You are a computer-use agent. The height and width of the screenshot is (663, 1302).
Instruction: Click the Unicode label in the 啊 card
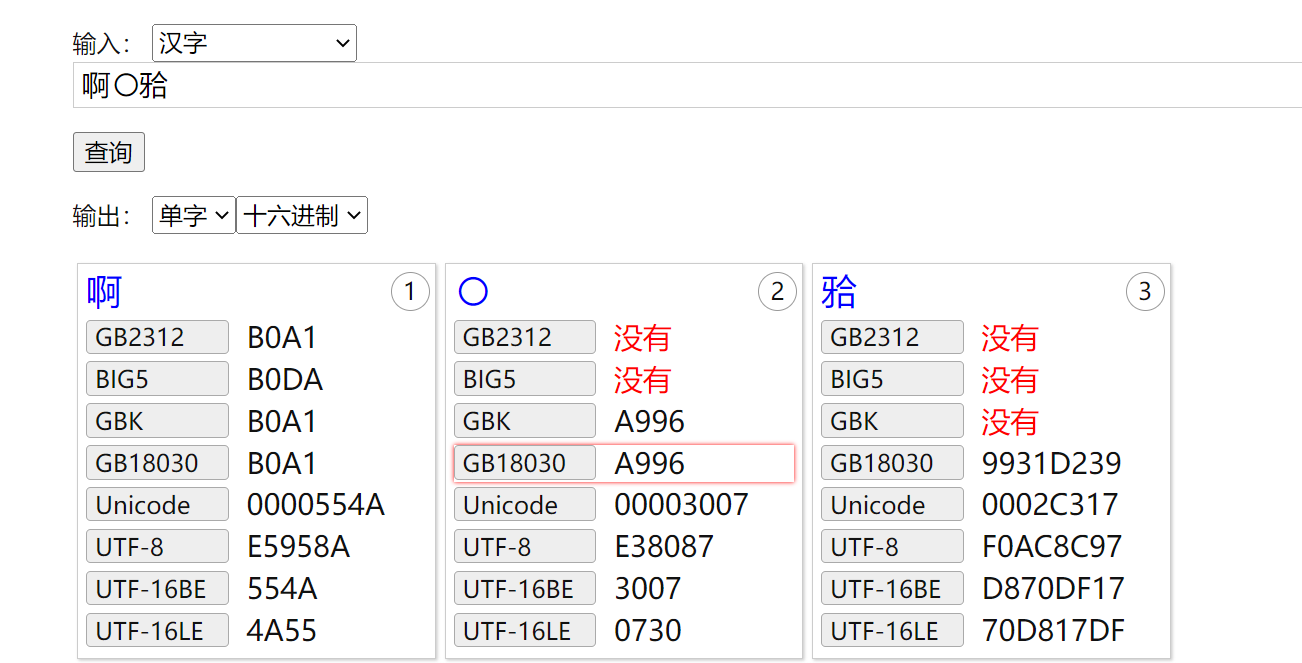click(x=157, y=505)
